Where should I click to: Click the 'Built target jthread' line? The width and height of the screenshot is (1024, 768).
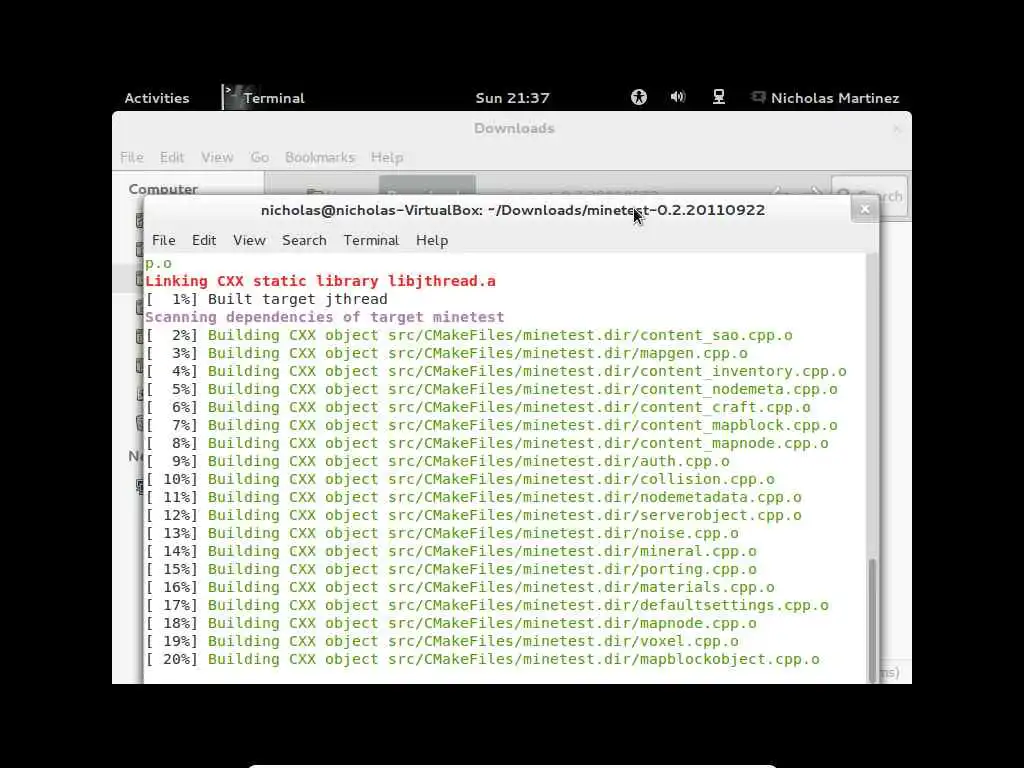(266, 299)
